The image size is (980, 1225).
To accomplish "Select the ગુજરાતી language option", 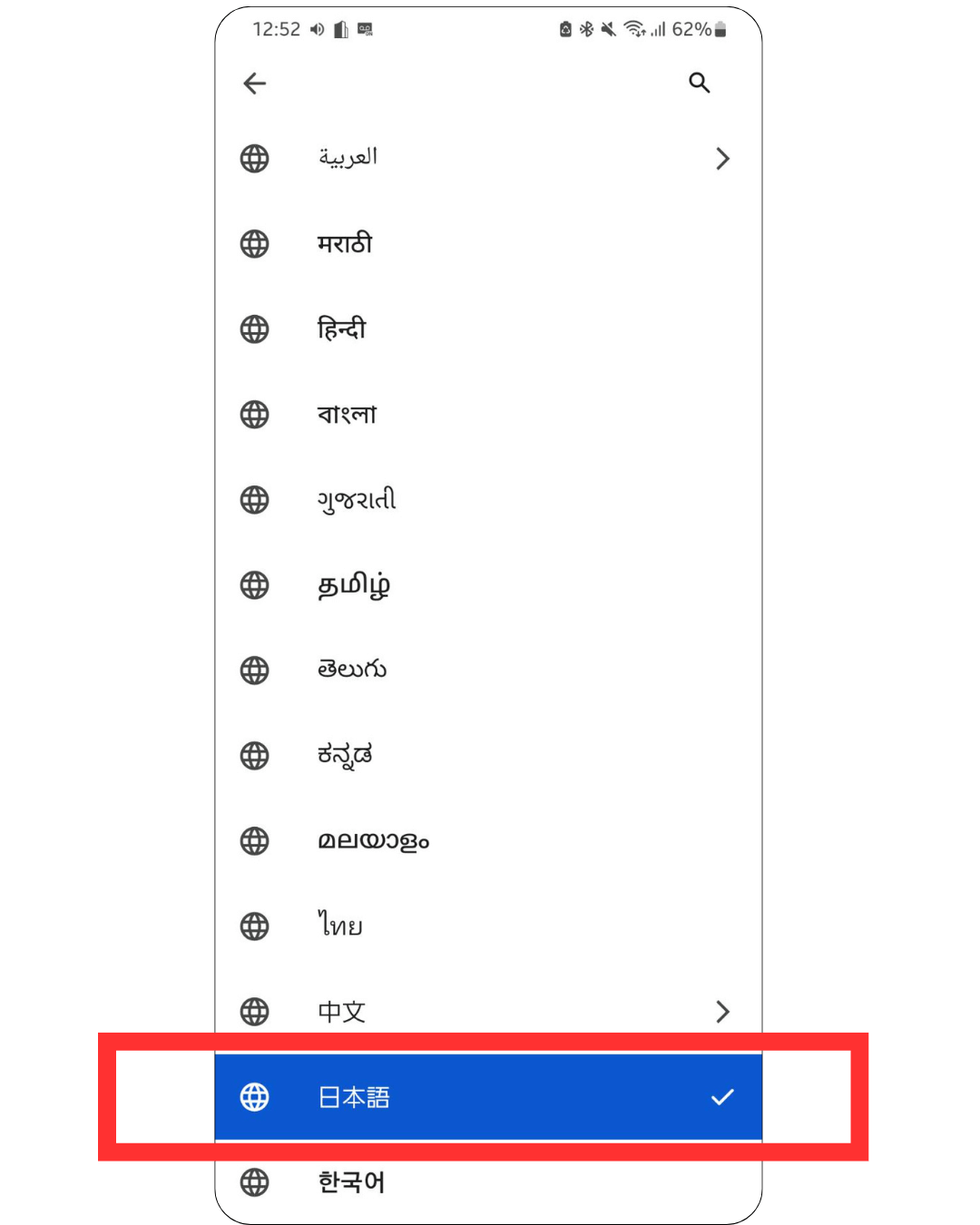I will pos(488,500).
